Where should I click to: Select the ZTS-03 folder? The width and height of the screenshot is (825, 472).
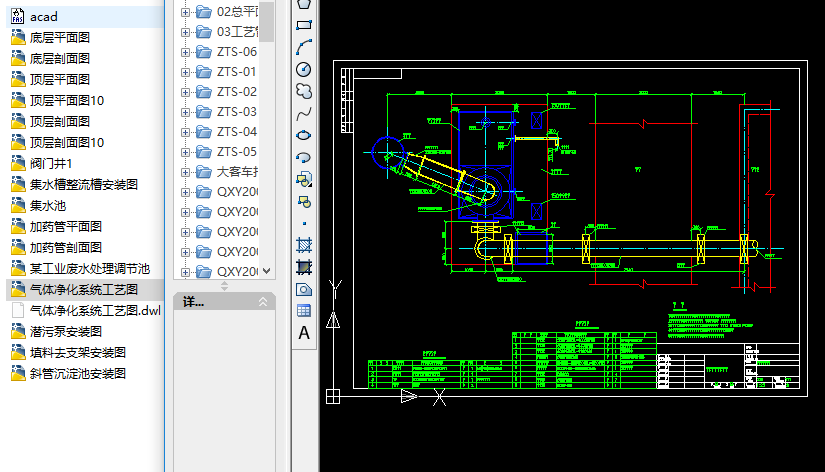coord(237,112)
